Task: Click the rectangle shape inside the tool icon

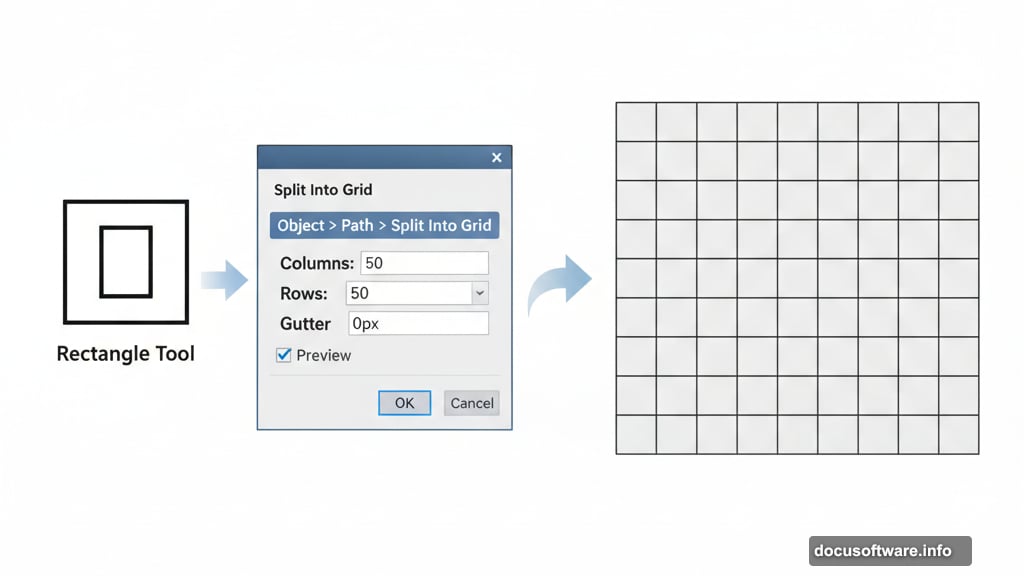Action: click(x=125, y=261)
